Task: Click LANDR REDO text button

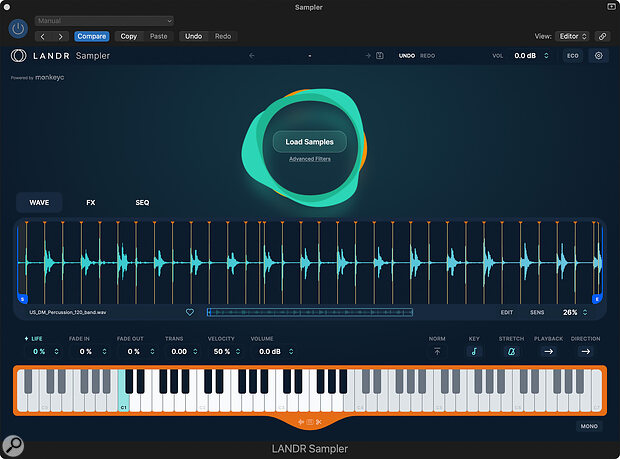Action: pyautogui.click(x=427, y=56)
